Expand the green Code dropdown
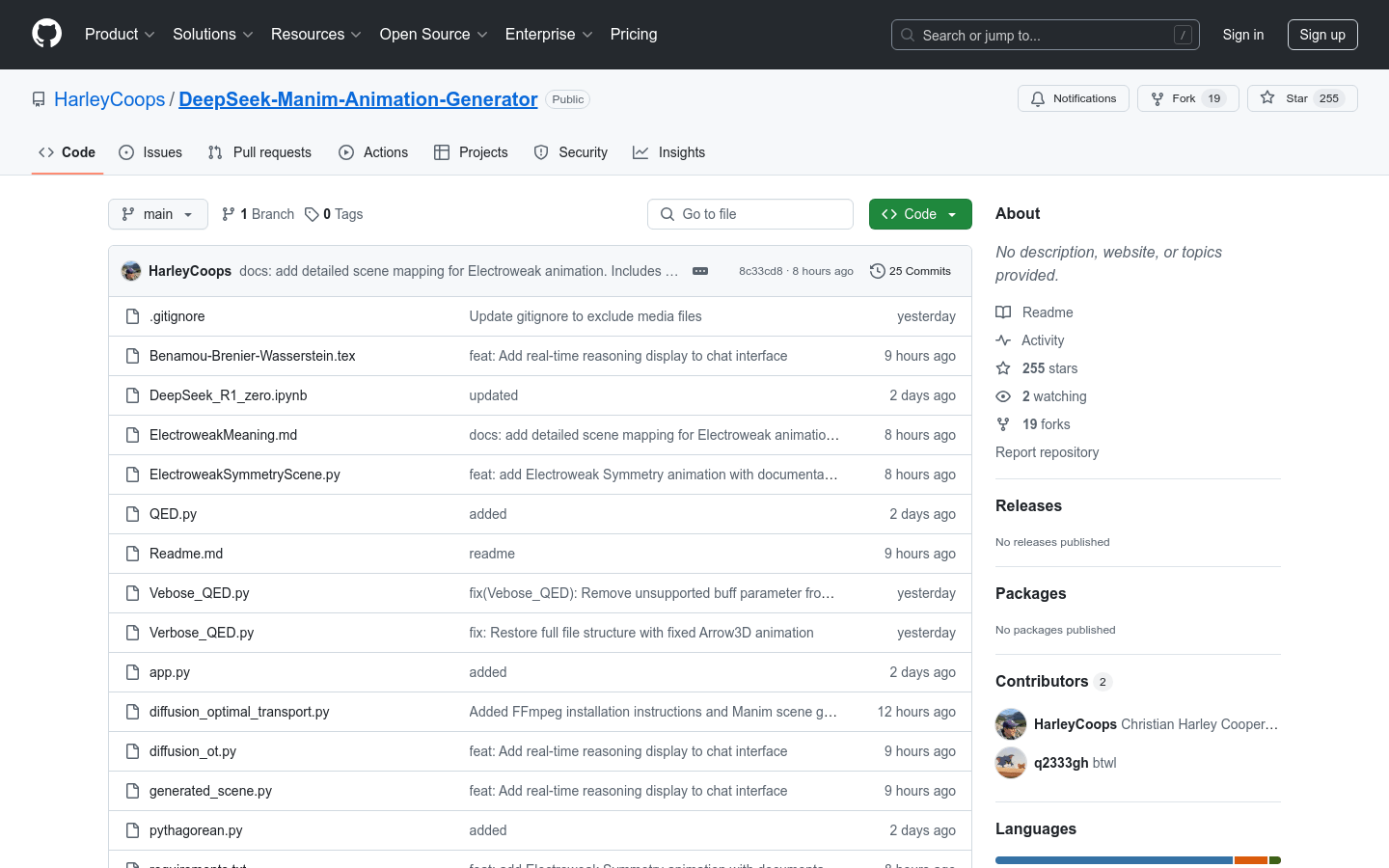The height and width of the screenshot is (868, 1389). [x=919, y=214]
